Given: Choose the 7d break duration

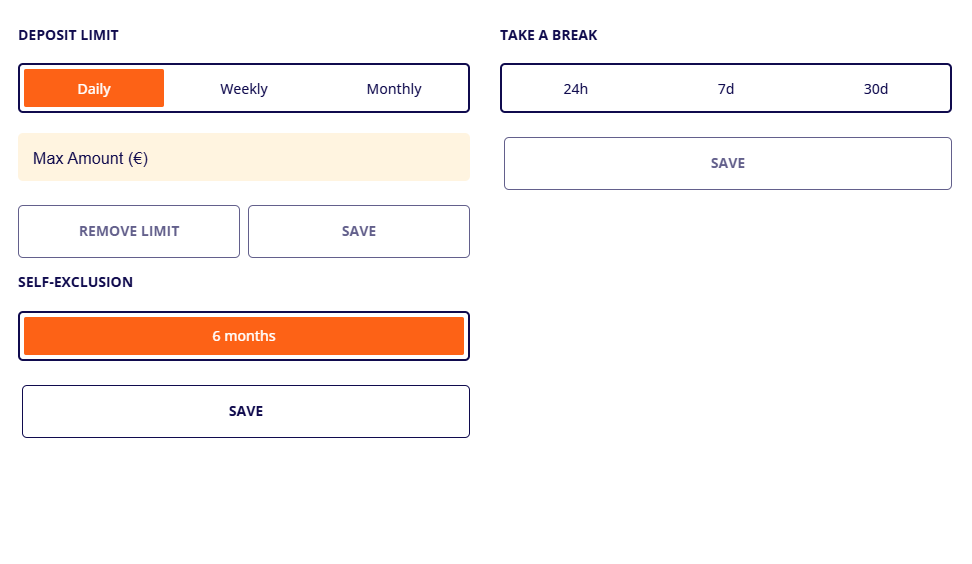Looking at the screenshot, I should coord(726,88).
